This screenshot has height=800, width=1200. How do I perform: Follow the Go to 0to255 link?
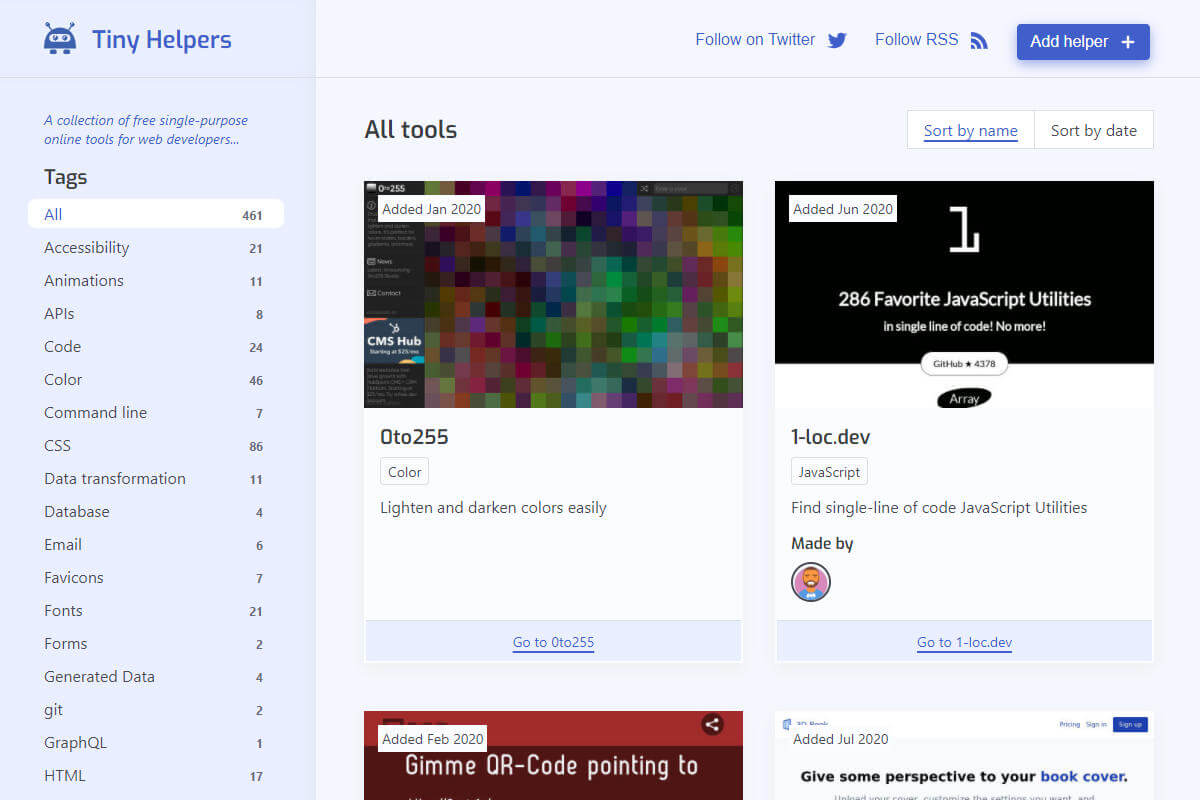(553, 642)
